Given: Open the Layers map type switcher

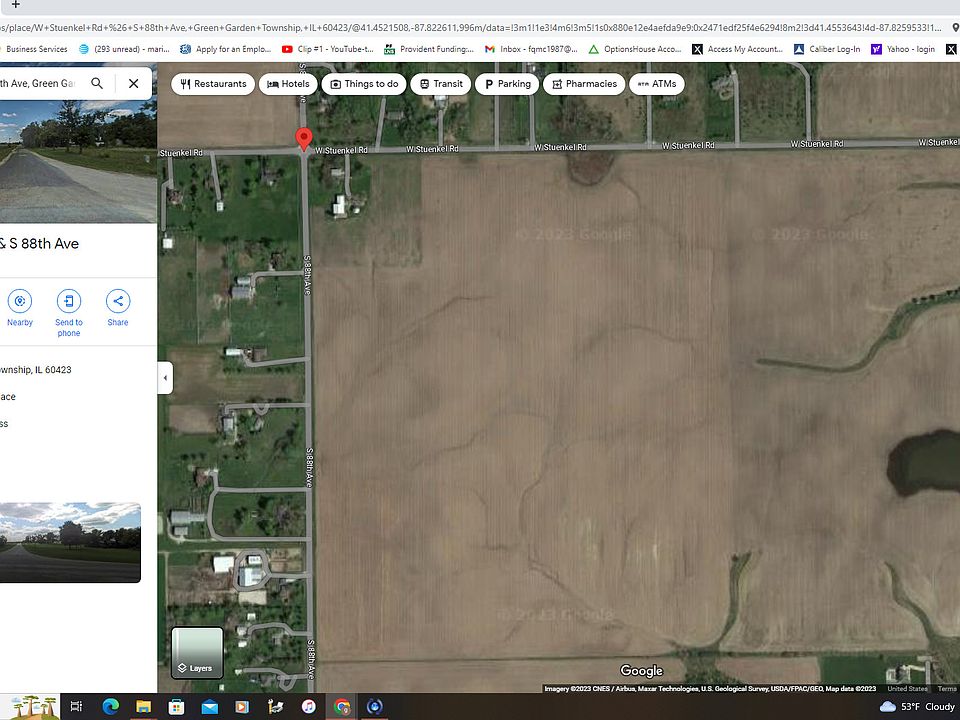Looking at the screenshot, I should 197,653.
